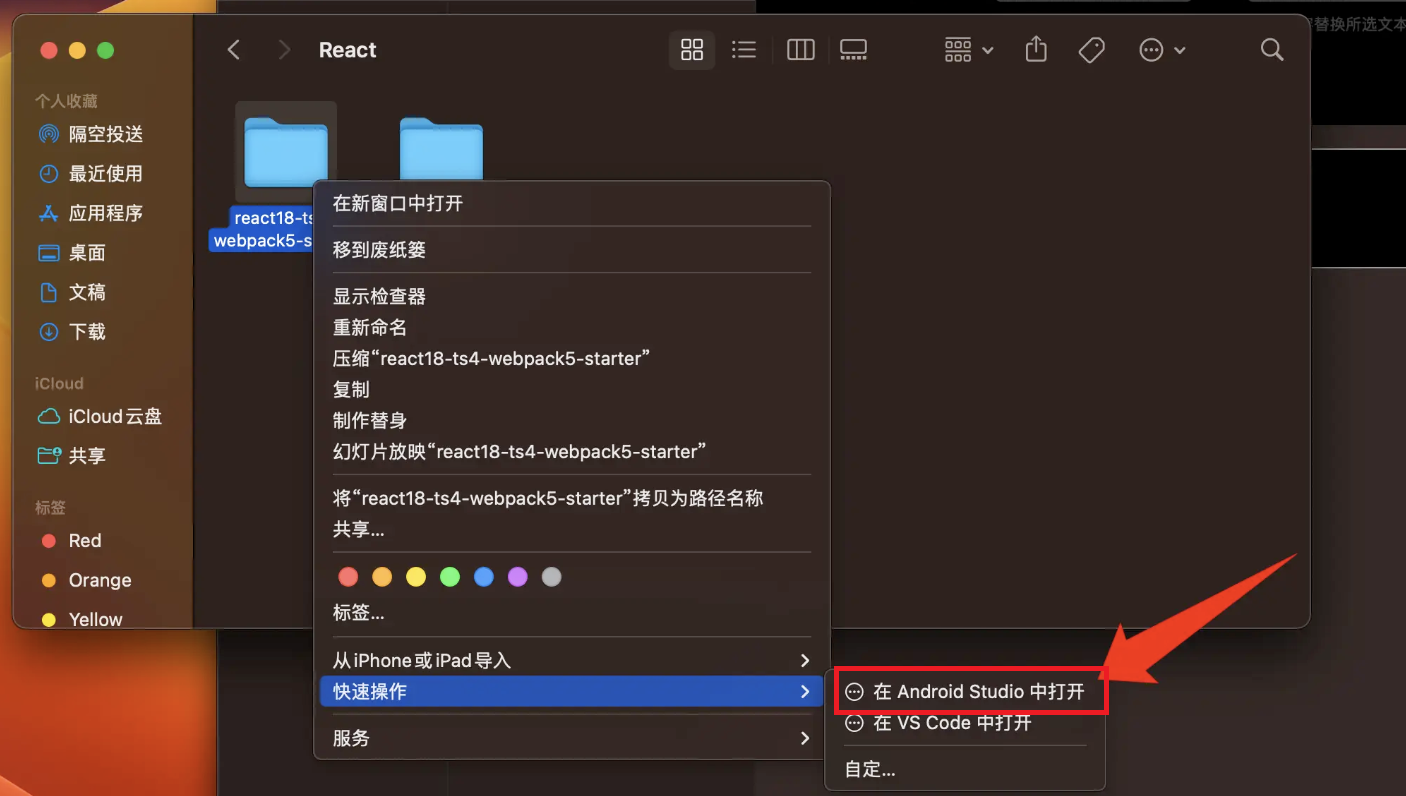Switch Finder to list view
Image resolution: width=1406 pixels, height=796 pixels.
744,50
